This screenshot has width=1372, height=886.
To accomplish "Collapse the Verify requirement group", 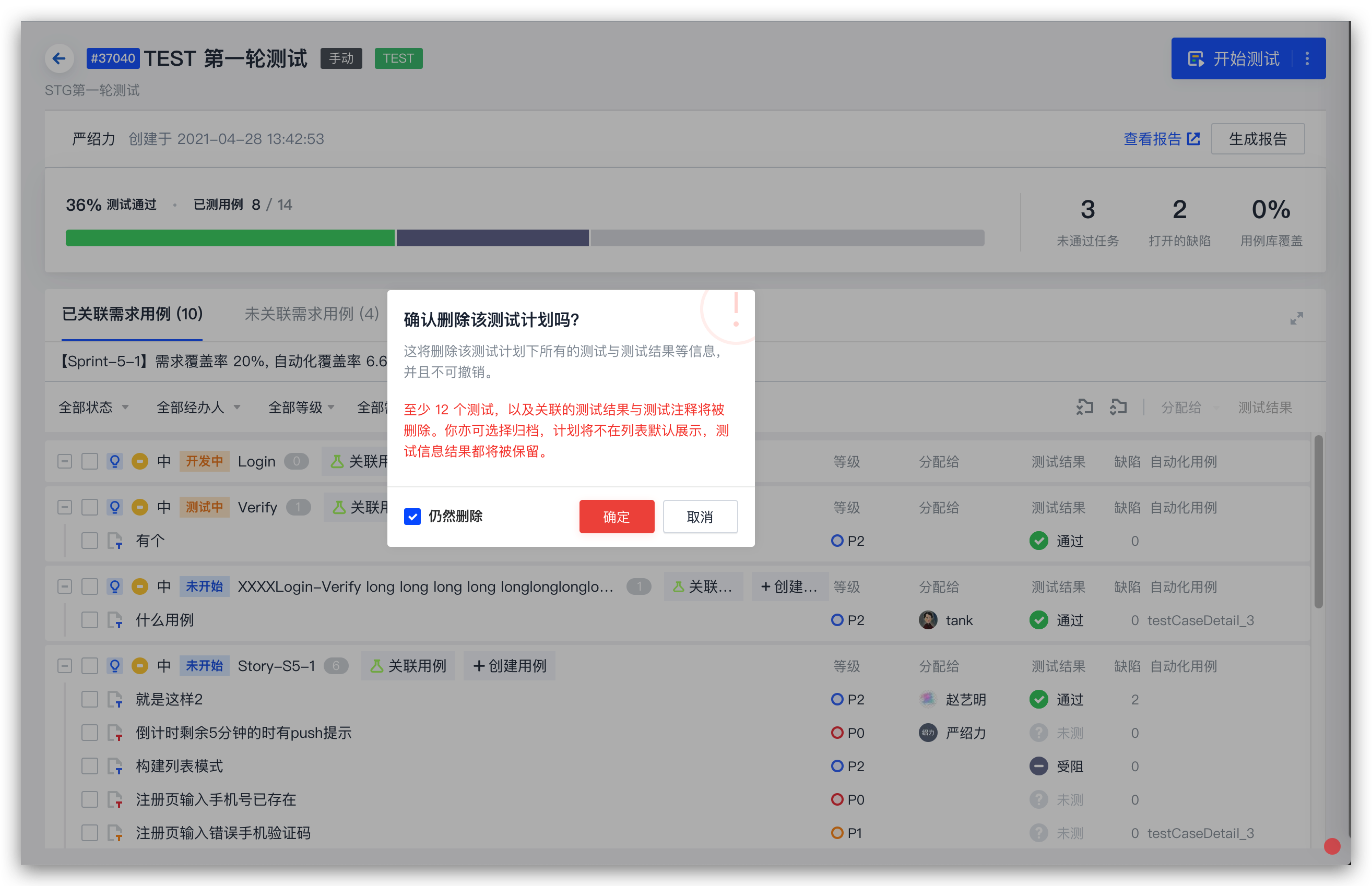I will (65, 507).
